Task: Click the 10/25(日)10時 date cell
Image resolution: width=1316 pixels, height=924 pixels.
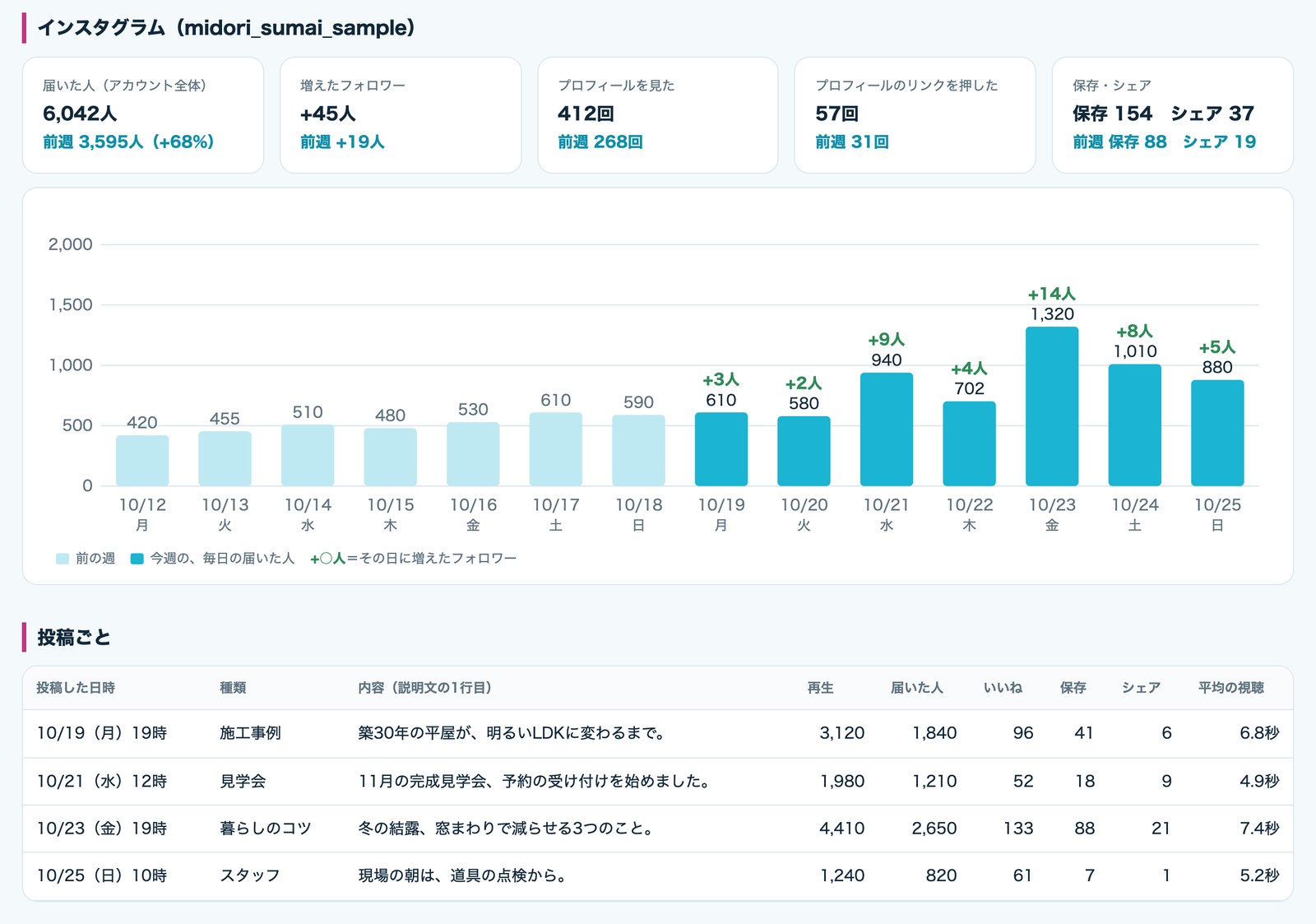Action: (102, 875)
